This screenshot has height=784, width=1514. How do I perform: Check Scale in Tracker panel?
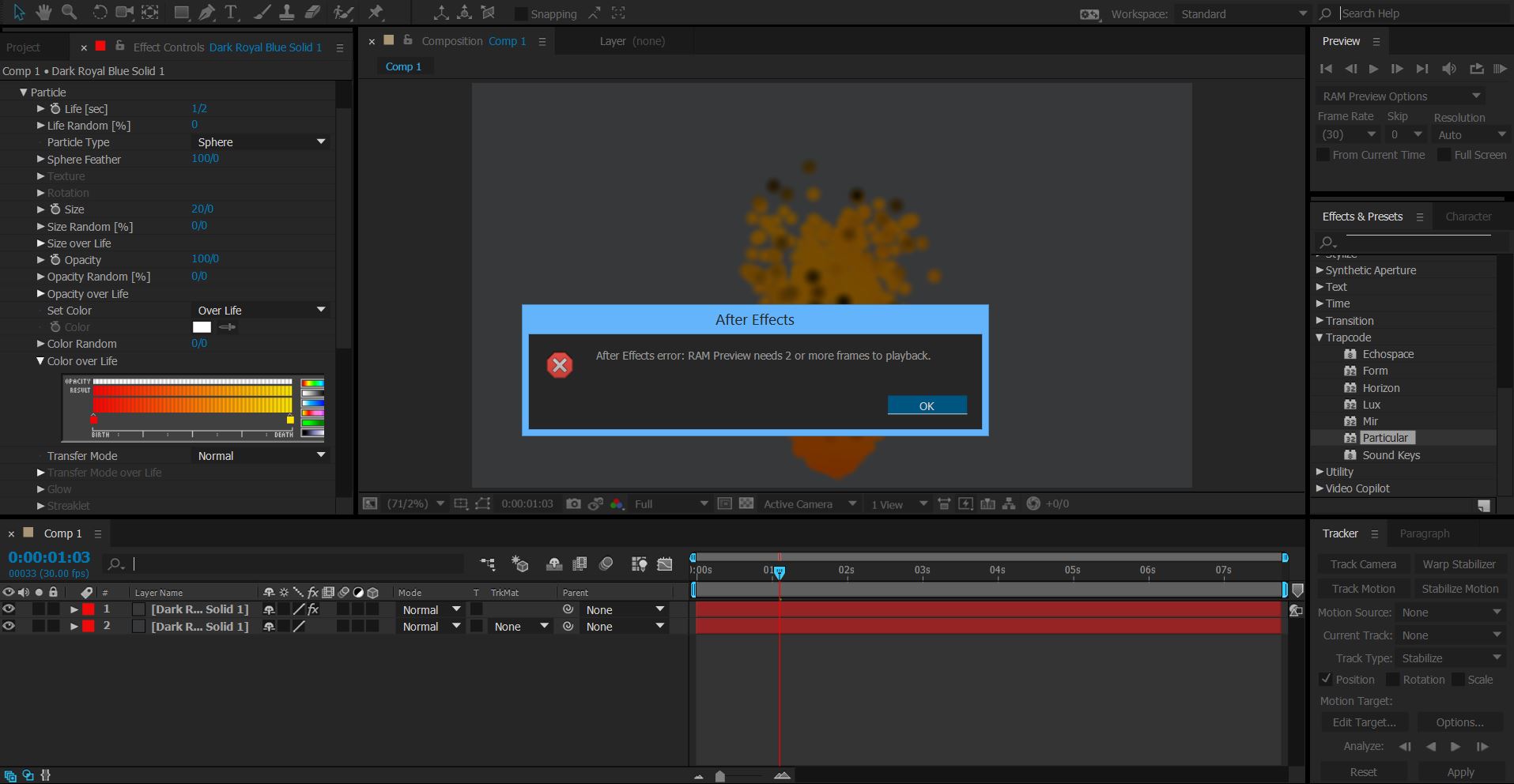pos(1458,679)
